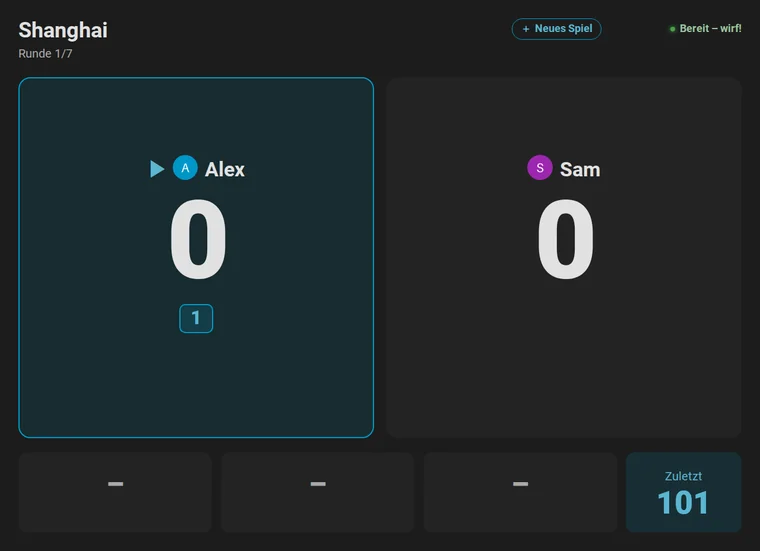760x551 pixels.
Task: Click Sam's score of 0
Action: 566,240
